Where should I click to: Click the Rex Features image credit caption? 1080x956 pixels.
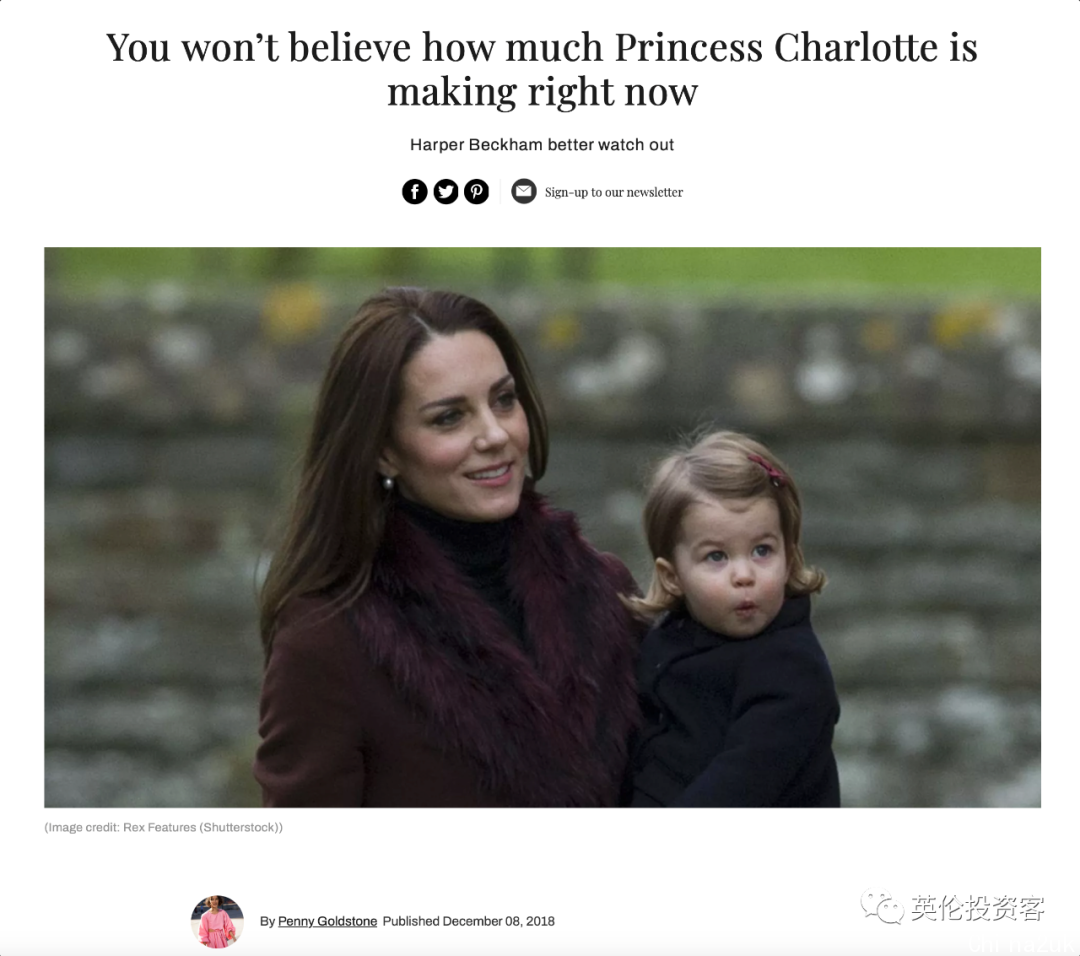163,827
